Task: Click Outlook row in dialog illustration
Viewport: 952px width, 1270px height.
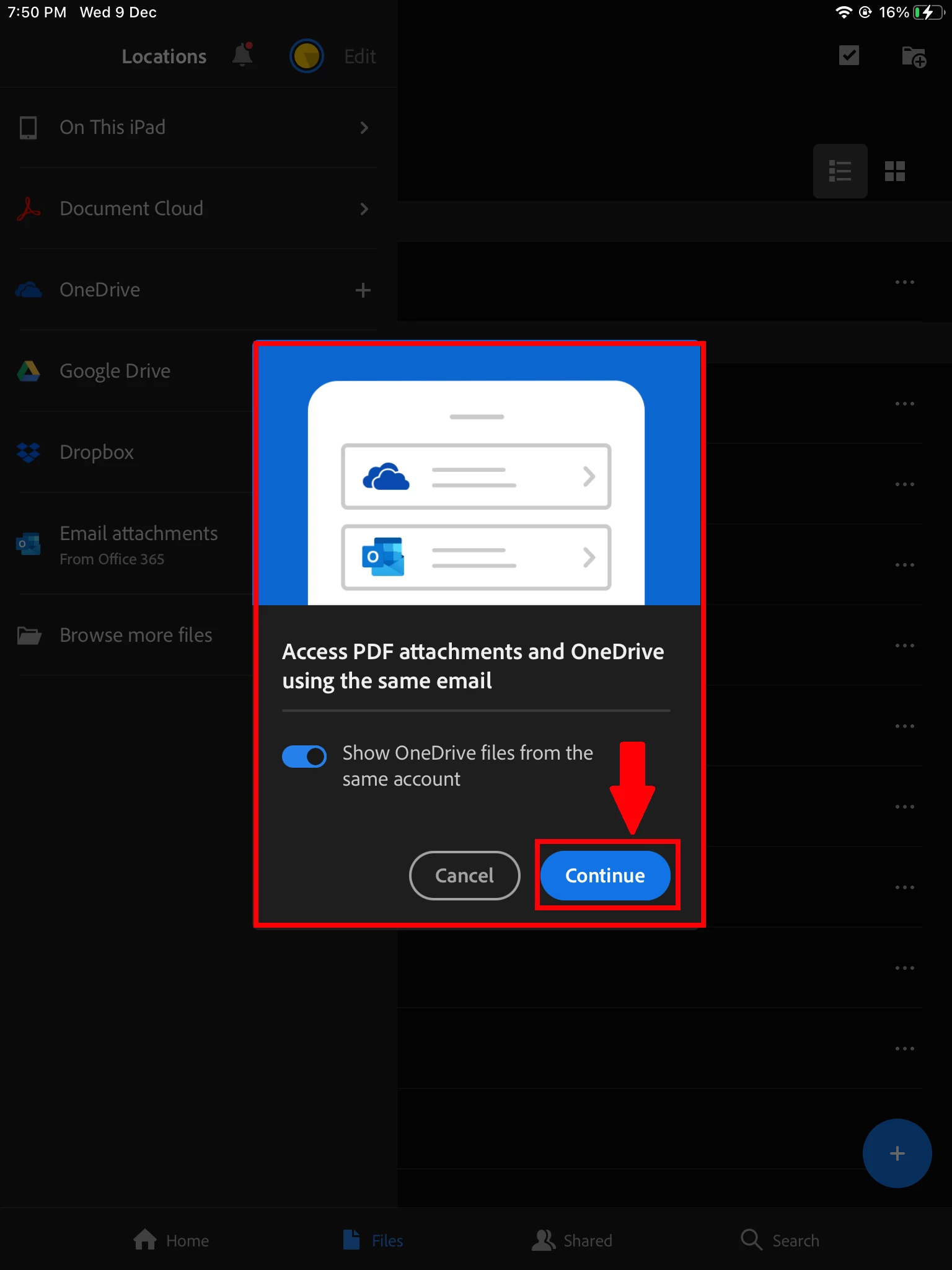Action: click(x=476, y=557)
